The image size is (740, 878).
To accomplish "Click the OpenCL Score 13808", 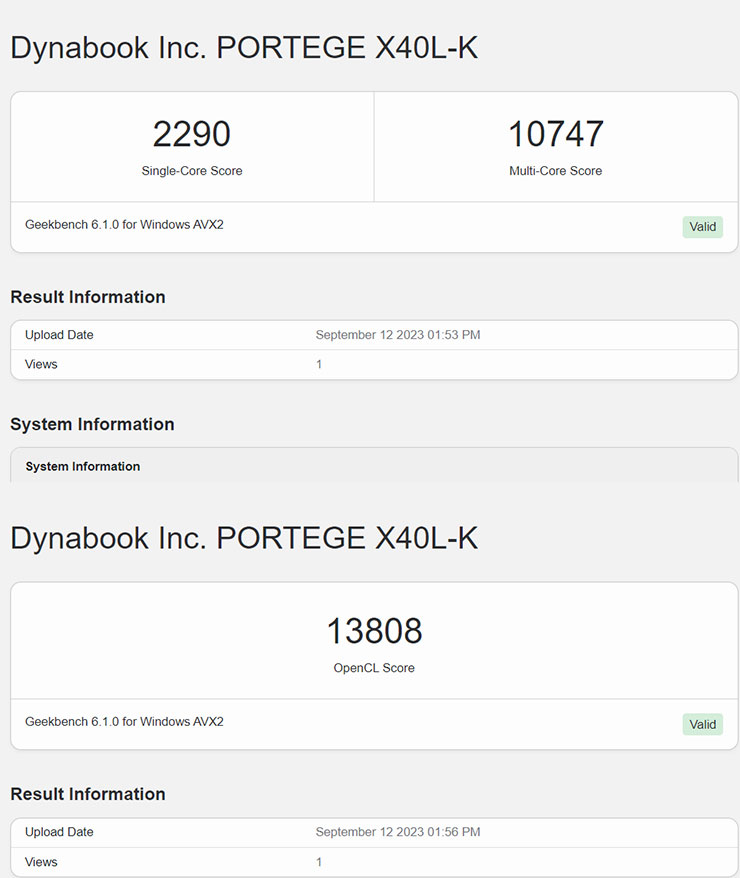I will pyautogui.click(x=374, y=630).
